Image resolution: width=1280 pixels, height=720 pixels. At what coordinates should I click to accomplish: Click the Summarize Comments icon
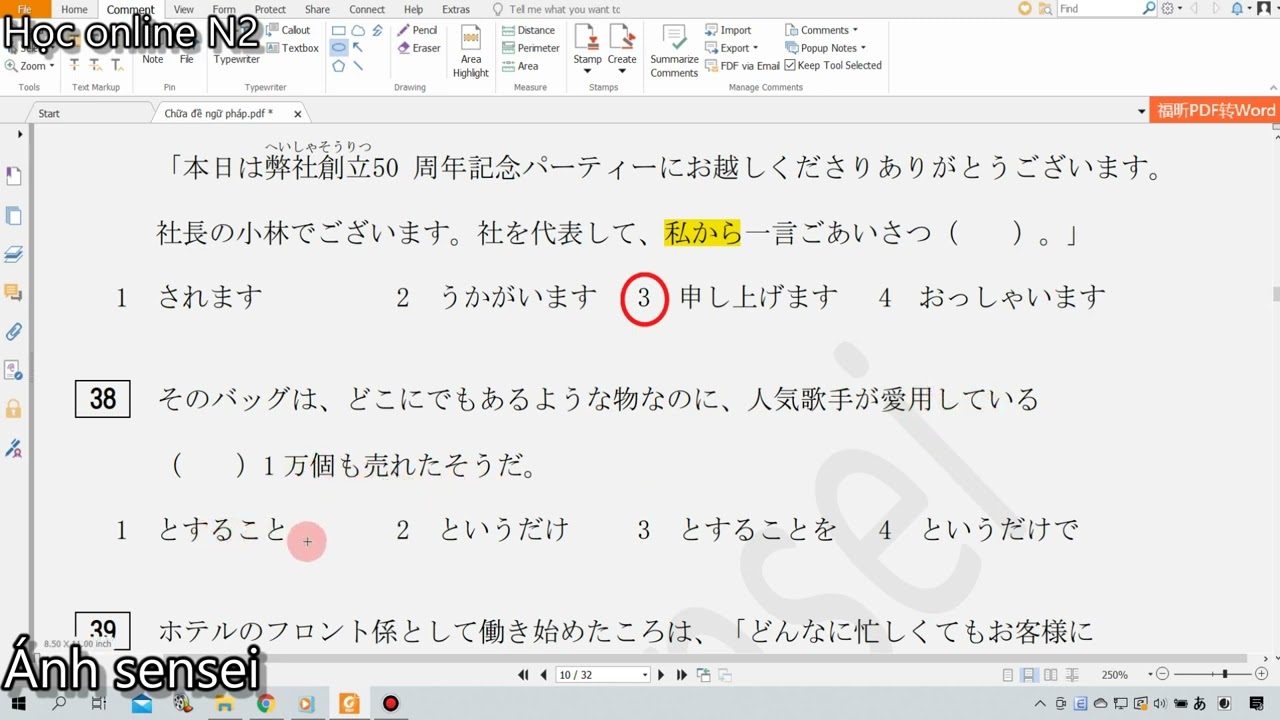[x=674, y=51]
